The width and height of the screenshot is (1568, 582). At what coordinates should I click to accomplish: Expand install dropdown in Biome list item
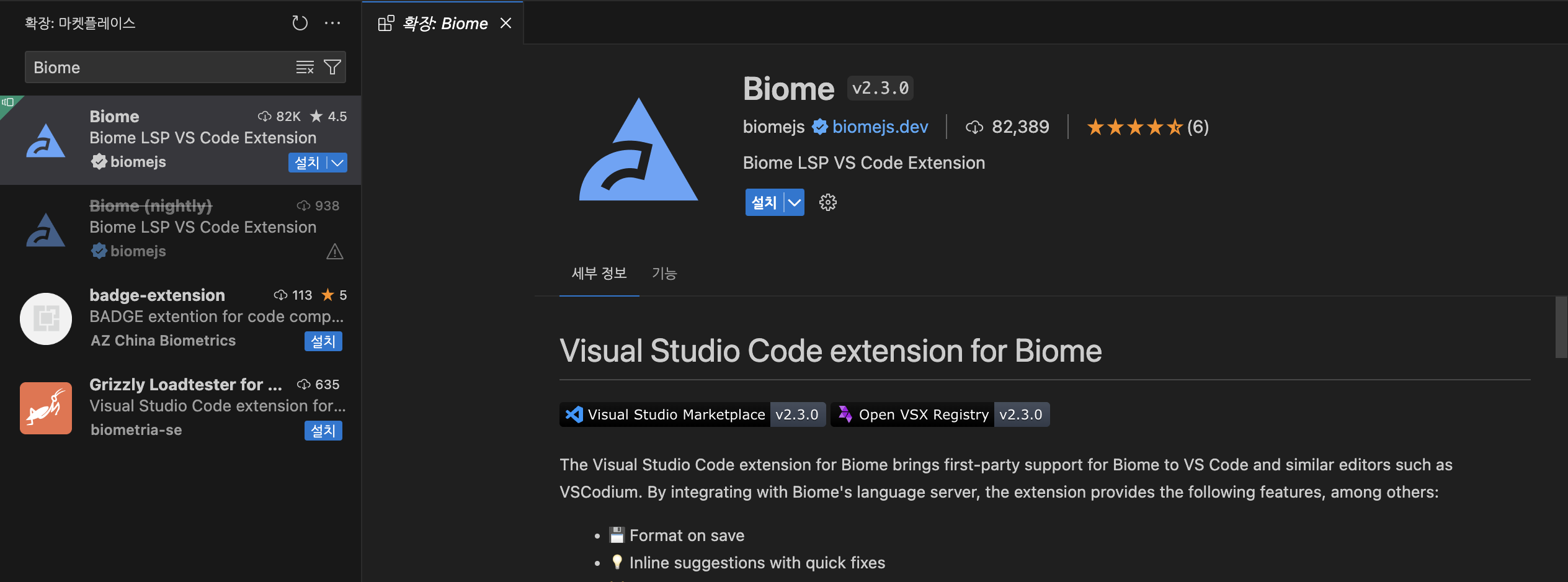point(337,163)
